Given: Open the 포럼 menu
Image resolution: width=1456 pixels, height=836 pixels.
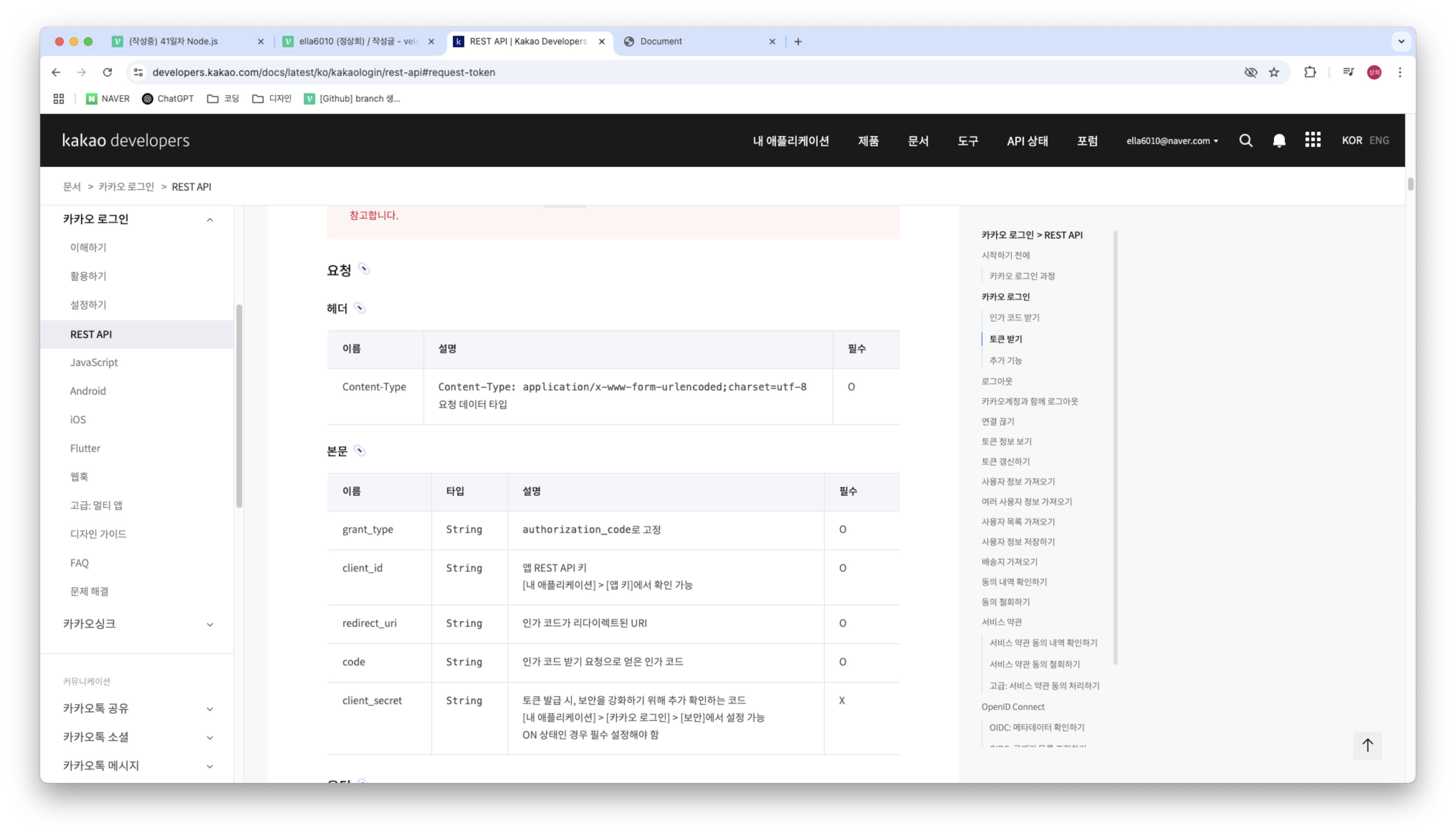Looking at the screenshot, I should (1087, 141).
